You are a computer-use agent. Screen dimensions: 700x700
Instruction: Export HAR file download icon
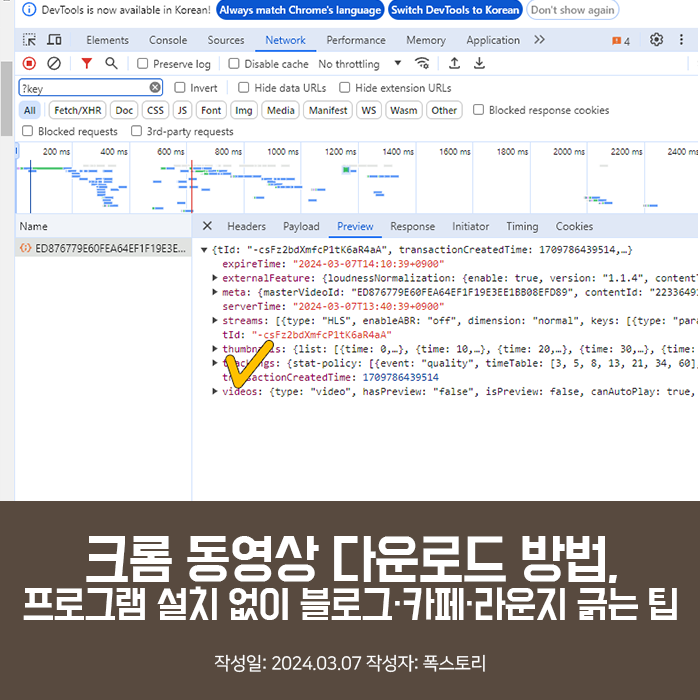479,64
